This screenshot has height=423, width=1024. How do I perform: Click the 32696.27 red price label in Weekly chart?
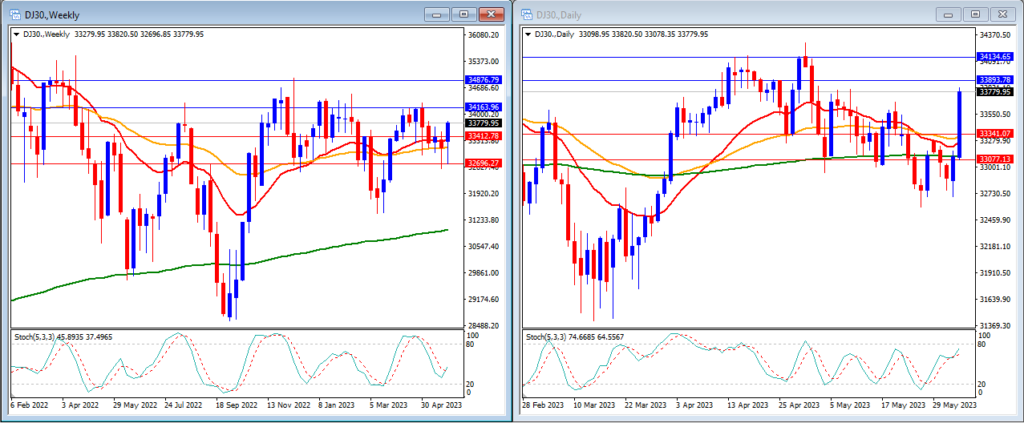coord(483,163)
